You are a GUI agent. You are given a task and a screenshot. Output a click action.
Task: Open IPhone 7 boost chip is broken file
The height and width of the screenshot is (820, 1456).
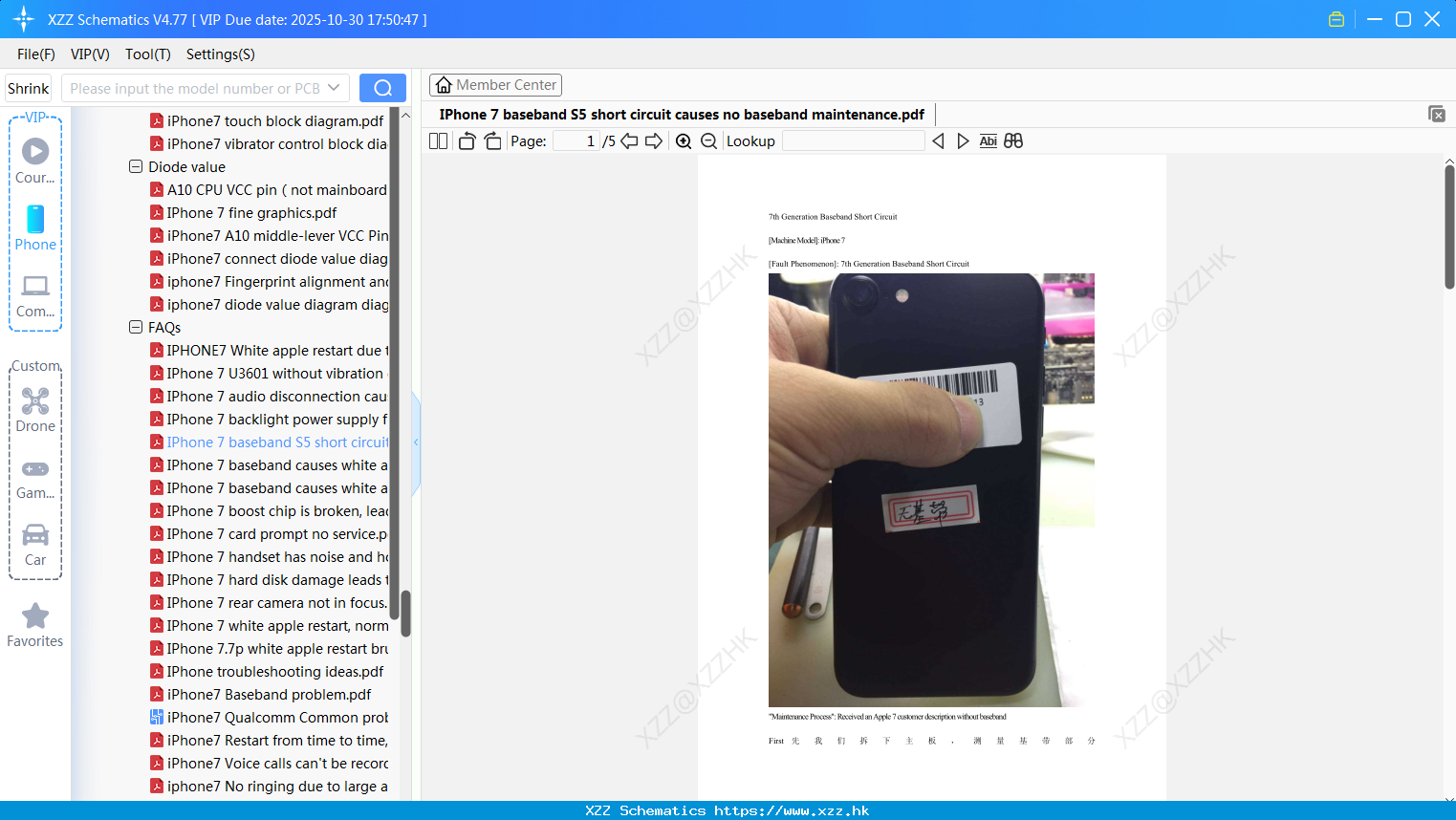click(x=269, y=510)
